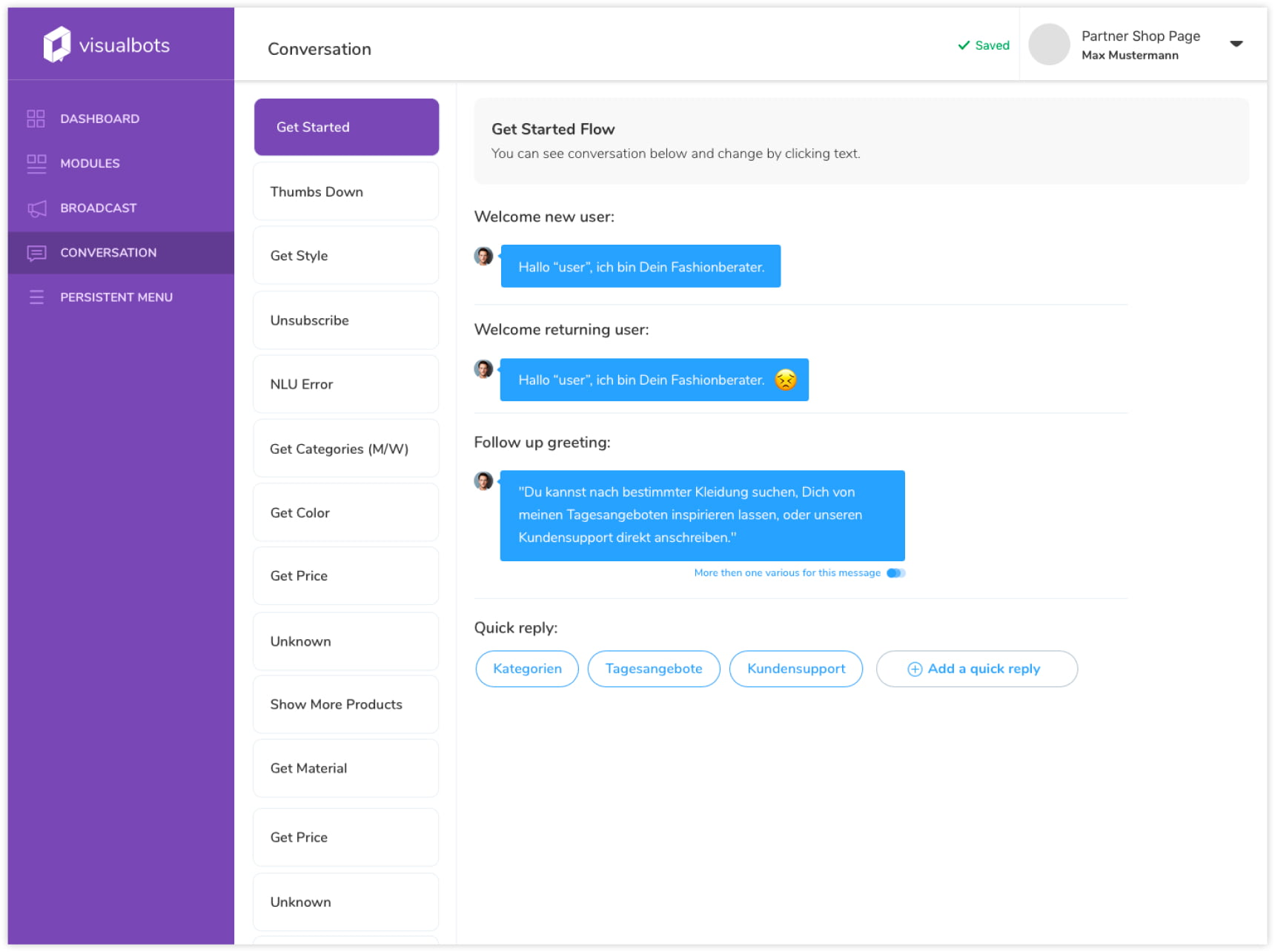The height and width of the screenshot is (952, 1275).
Task: Click the Kategorien quick reply button
Action: [527, 669]
